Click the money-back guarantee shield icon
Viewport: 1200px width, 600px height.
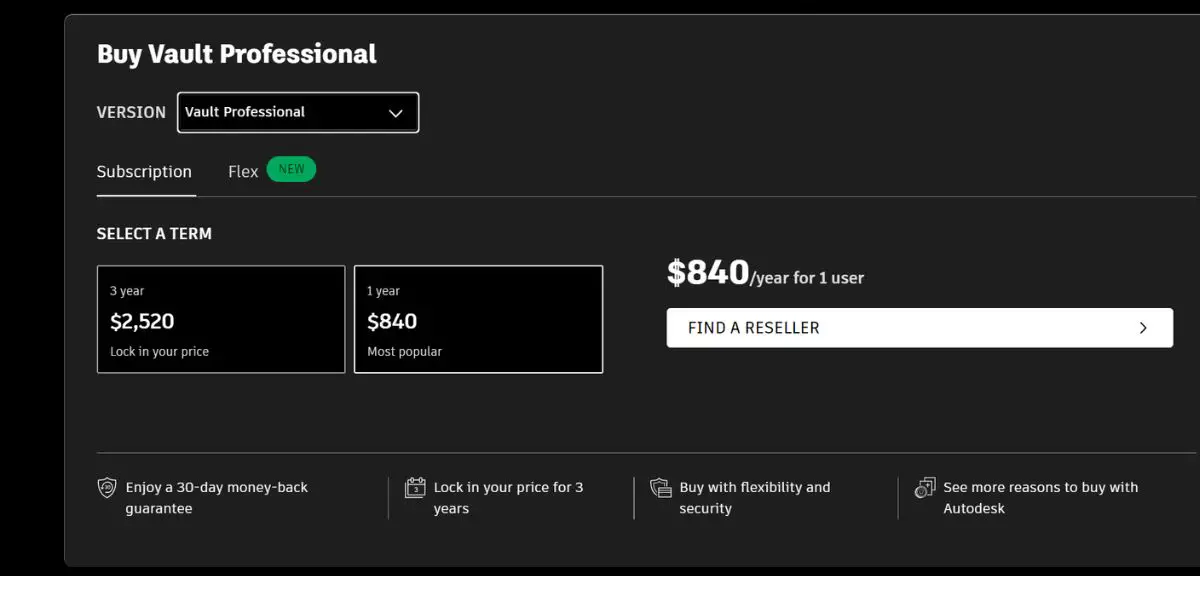(107, 488)
